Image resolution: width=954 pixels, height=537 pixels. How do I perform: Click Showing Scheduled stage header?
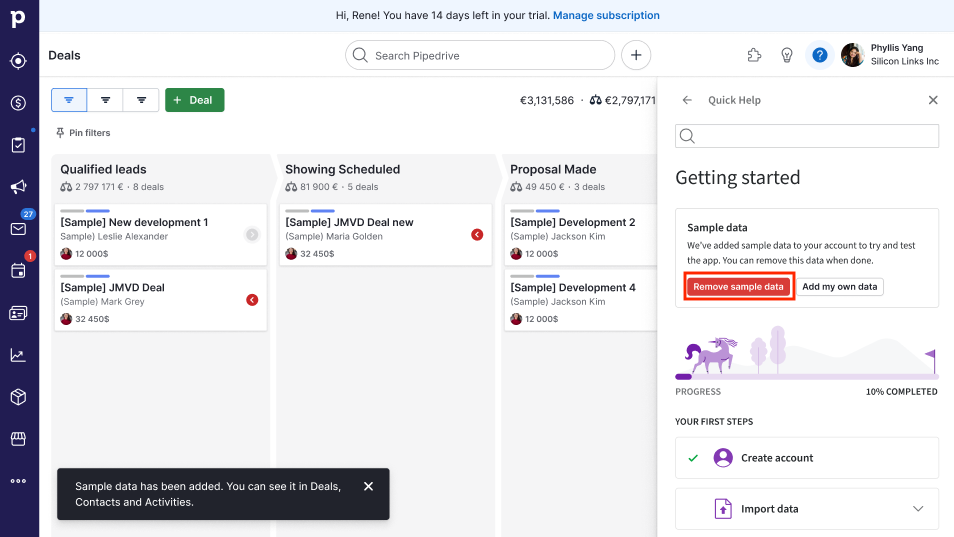click(343, 169)
